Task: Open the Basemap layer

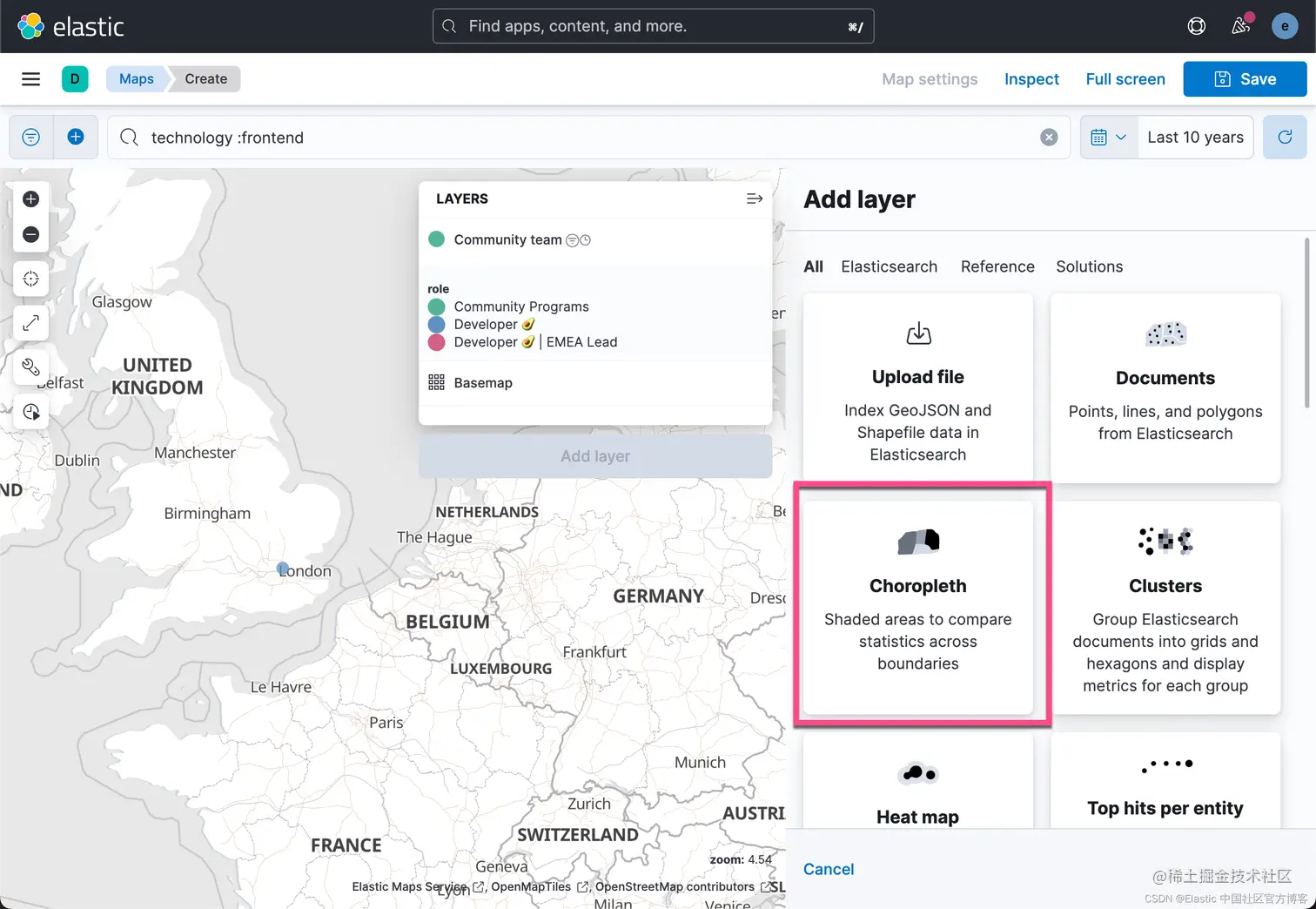Action: tap(483, 383)
